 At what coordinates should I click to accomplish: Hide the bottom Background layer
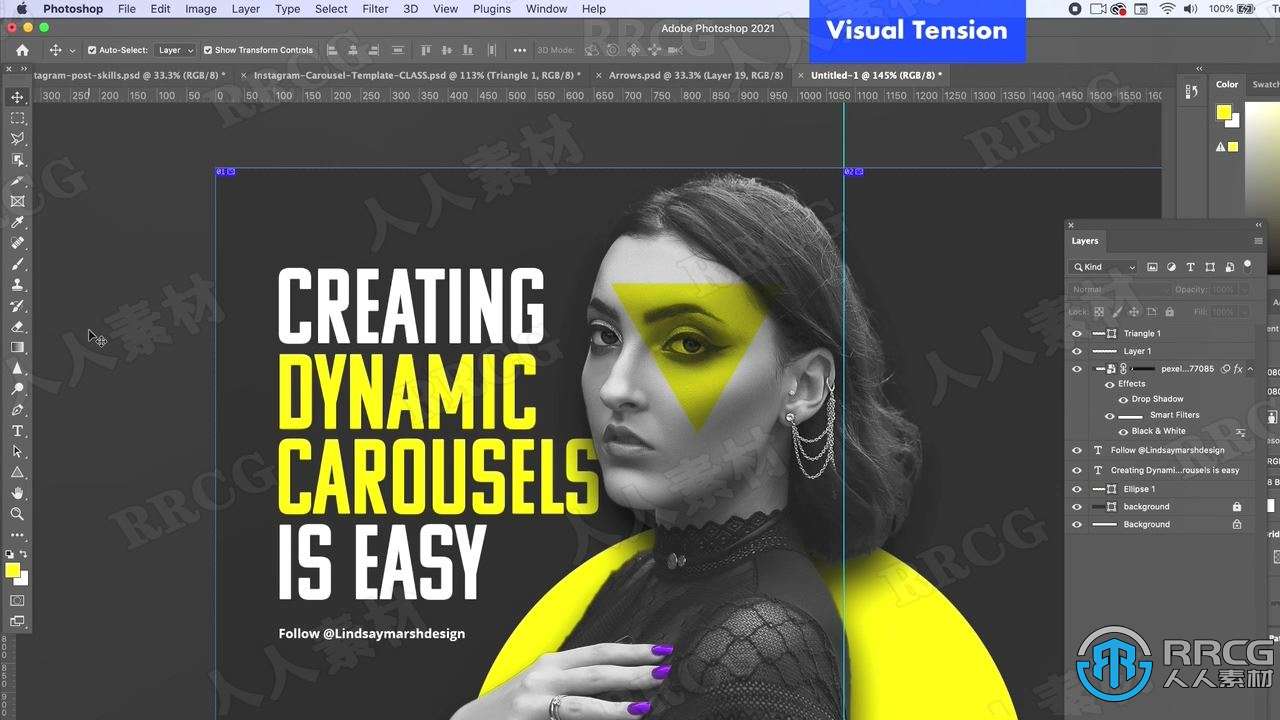pyautogui.click(x=1077, y=525)
